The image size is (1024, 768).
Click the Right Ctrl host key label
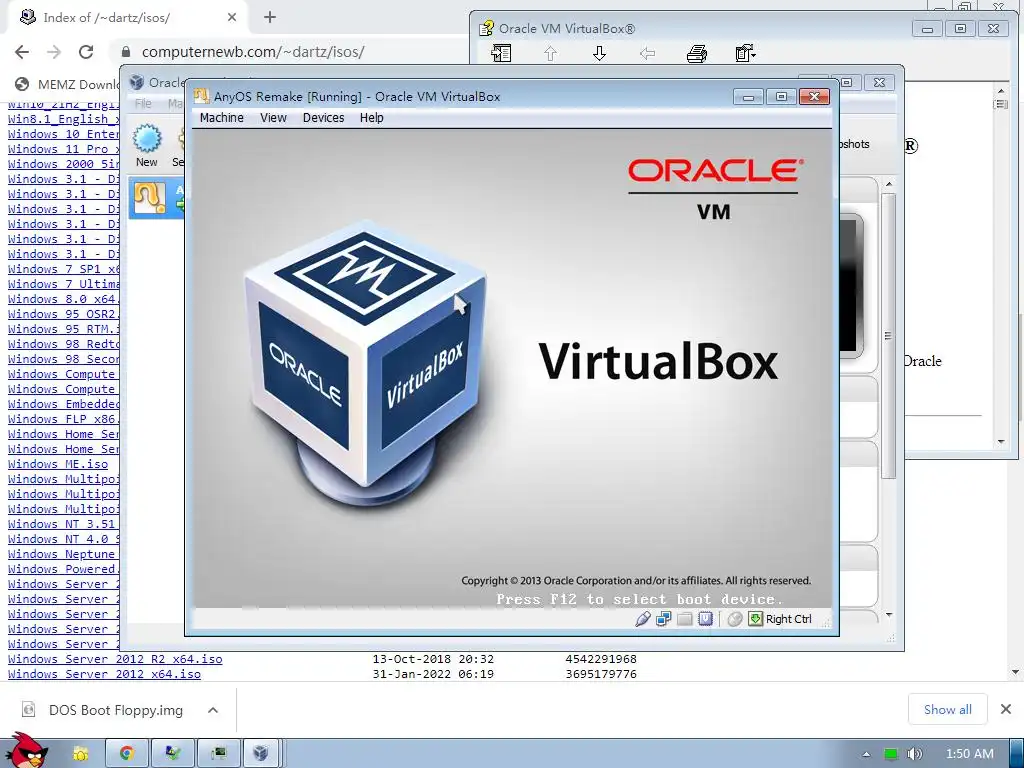(788, 619)
